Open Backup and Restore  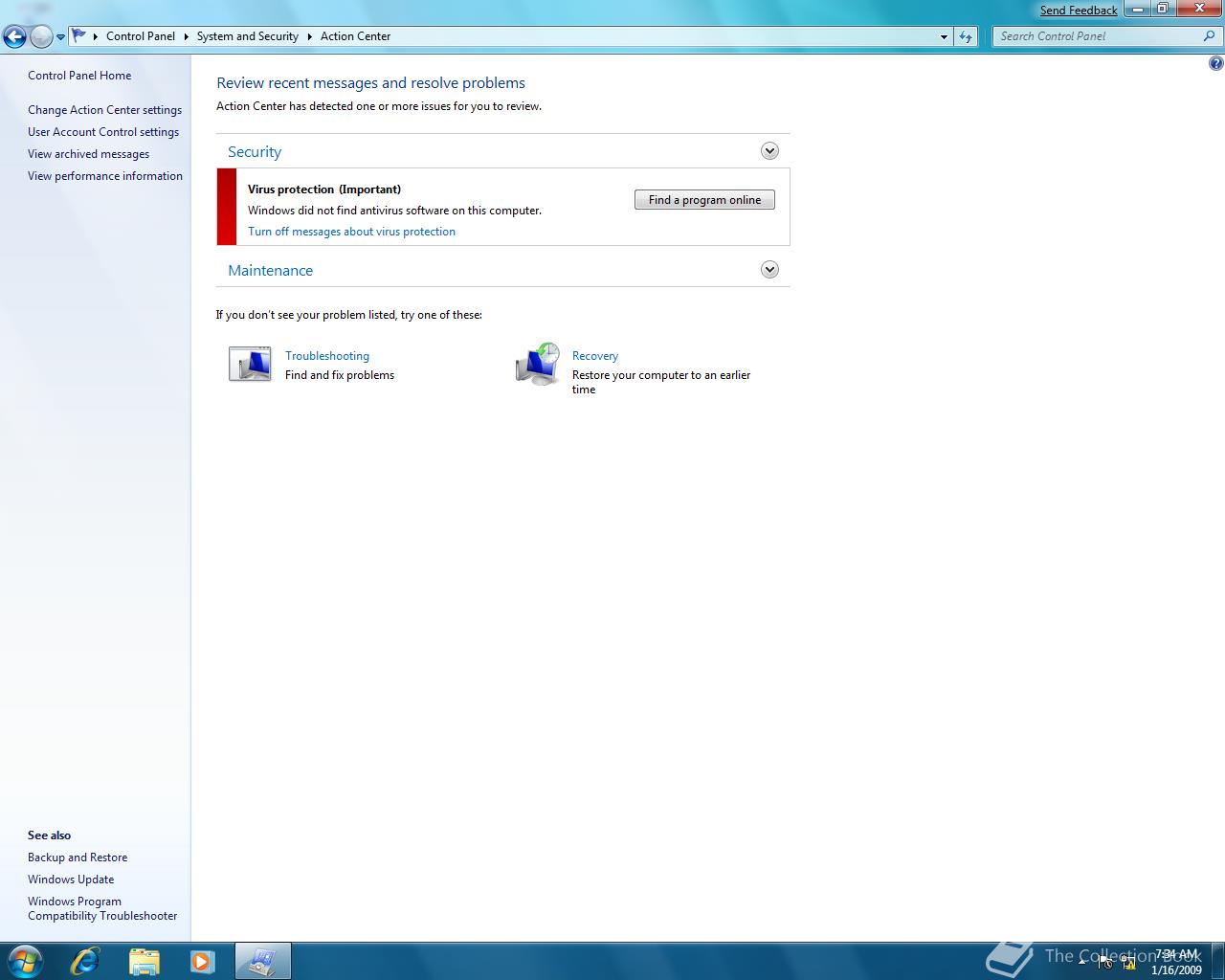point(78,857)
